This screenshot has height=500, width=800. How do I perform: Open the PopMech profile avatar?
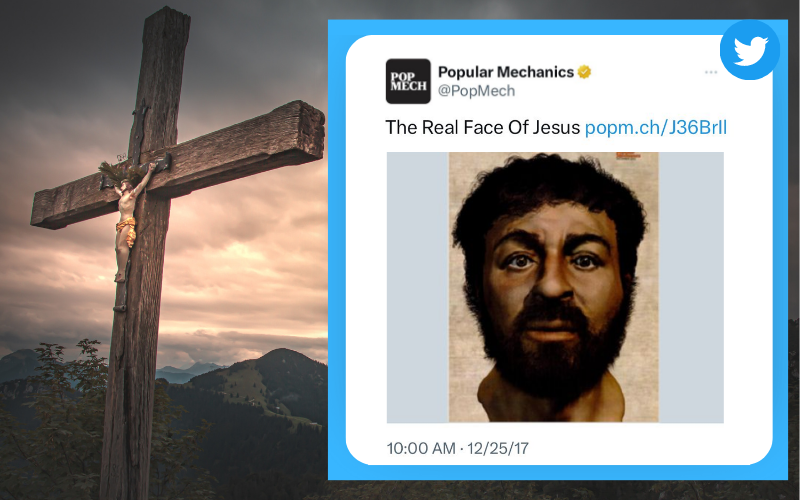pos(408,81)
